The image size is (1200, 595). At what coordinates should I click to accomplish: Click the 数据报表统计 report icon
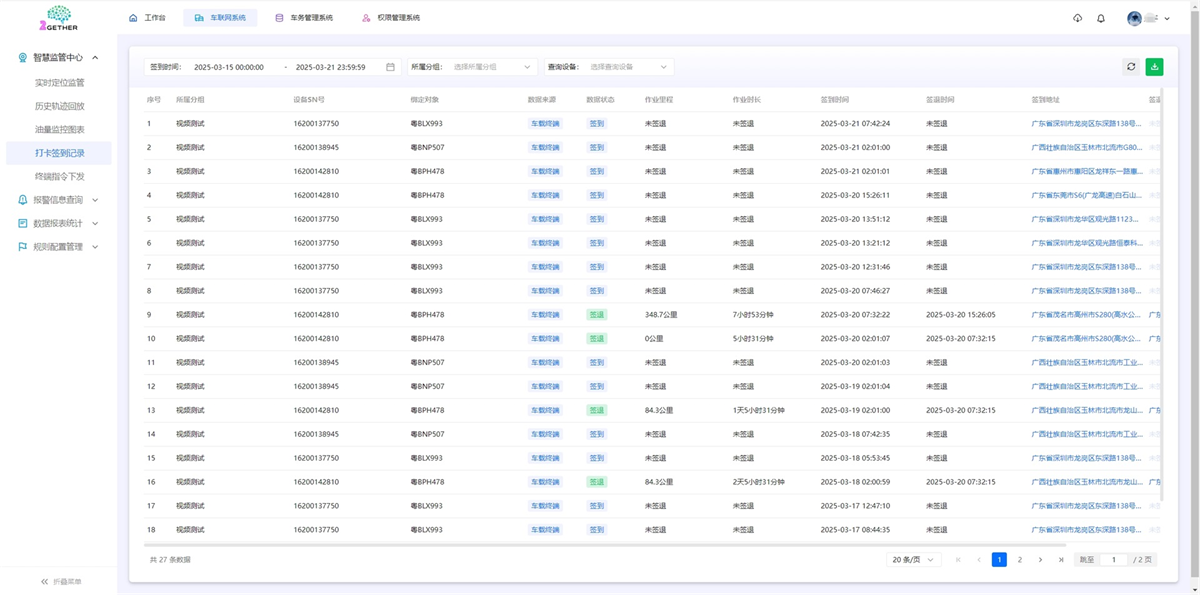[23, 223]
